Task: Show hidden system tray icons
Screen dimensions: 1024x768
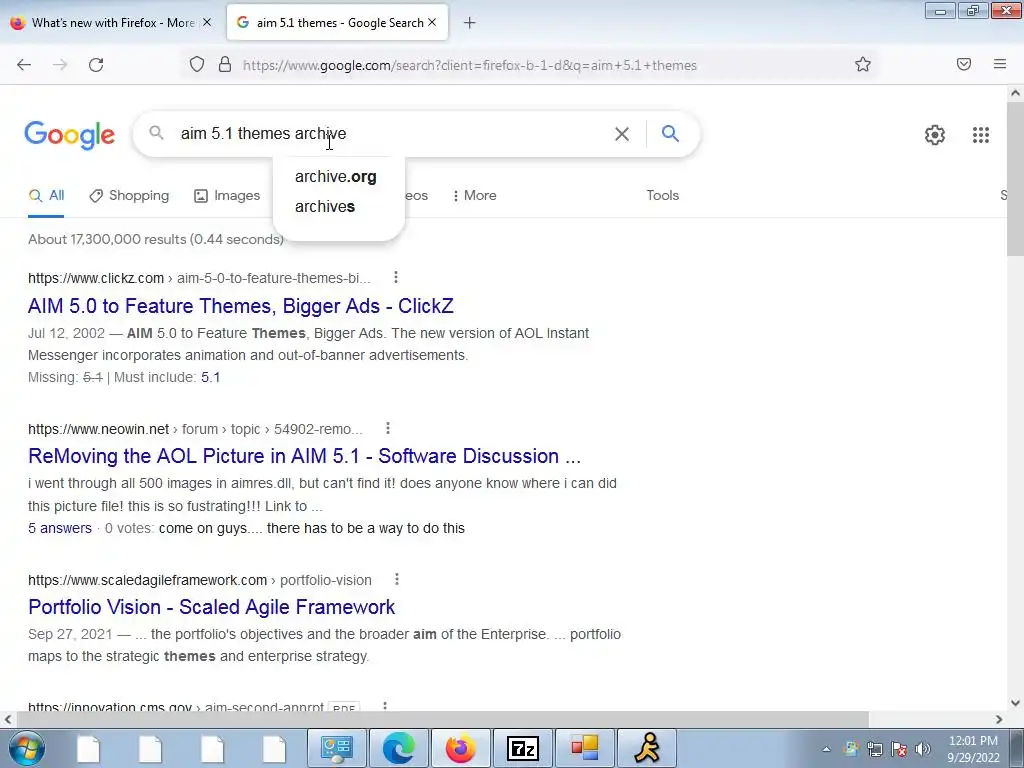Action: (826, 749)
